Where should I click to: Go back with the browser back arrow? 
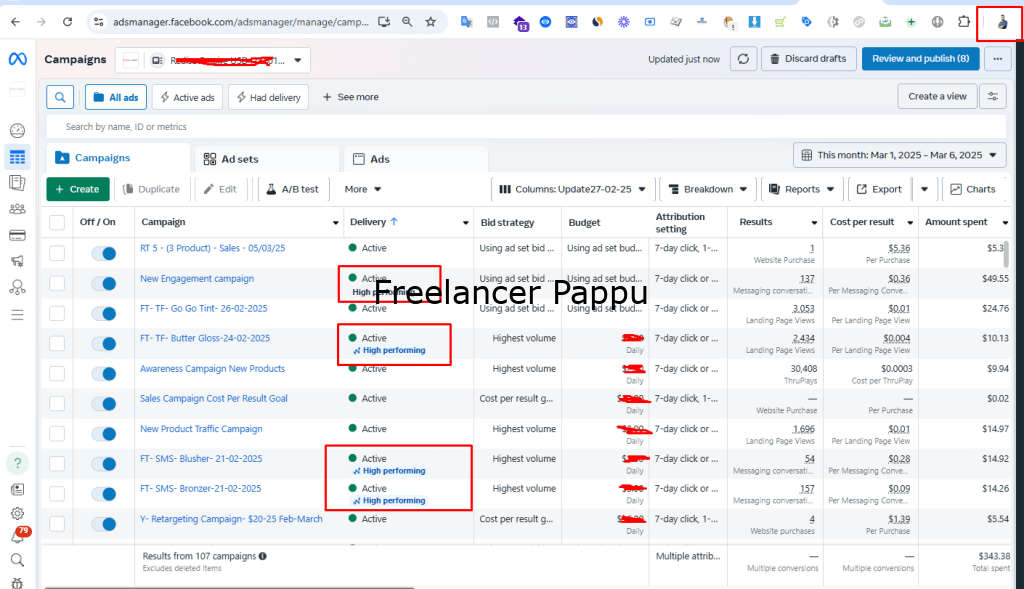click(15, 22)
